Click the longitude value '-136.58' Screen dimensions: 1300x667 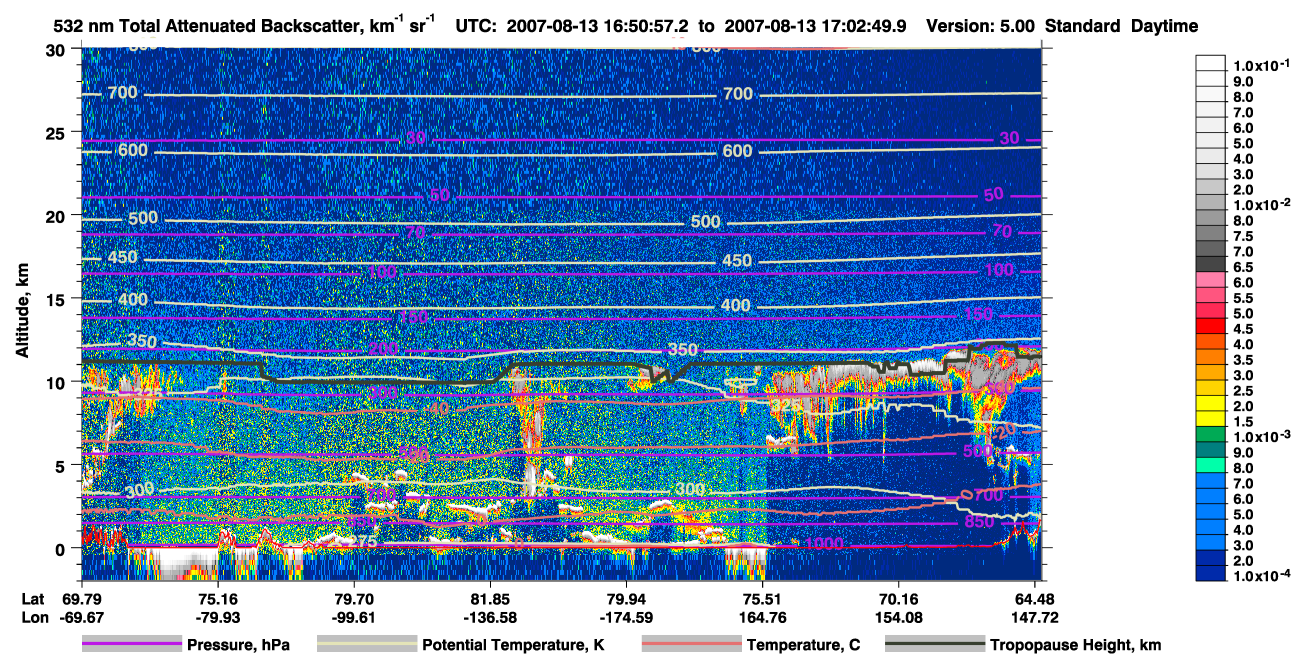point(490,616)
